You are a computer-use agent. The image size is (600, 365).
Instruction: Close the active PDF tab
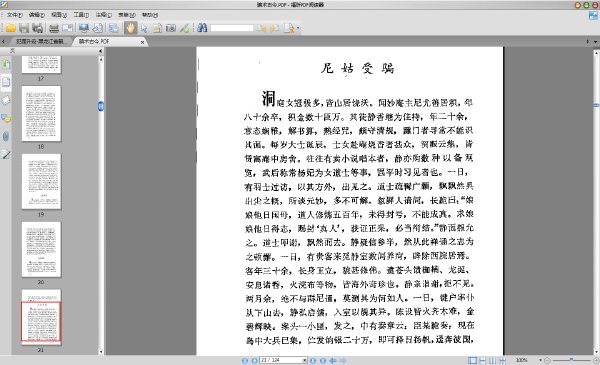coord(142,42)
